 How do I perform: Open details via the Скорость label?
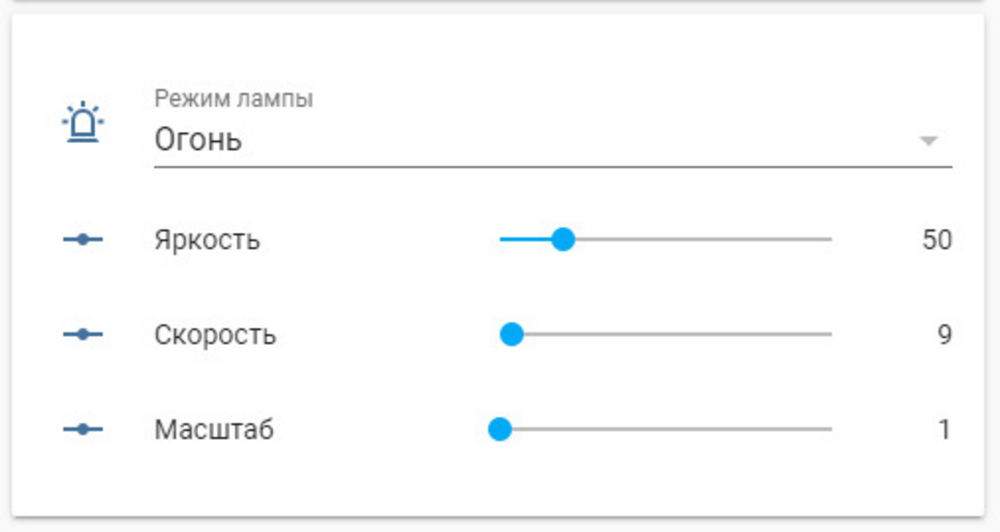(215, 335)
